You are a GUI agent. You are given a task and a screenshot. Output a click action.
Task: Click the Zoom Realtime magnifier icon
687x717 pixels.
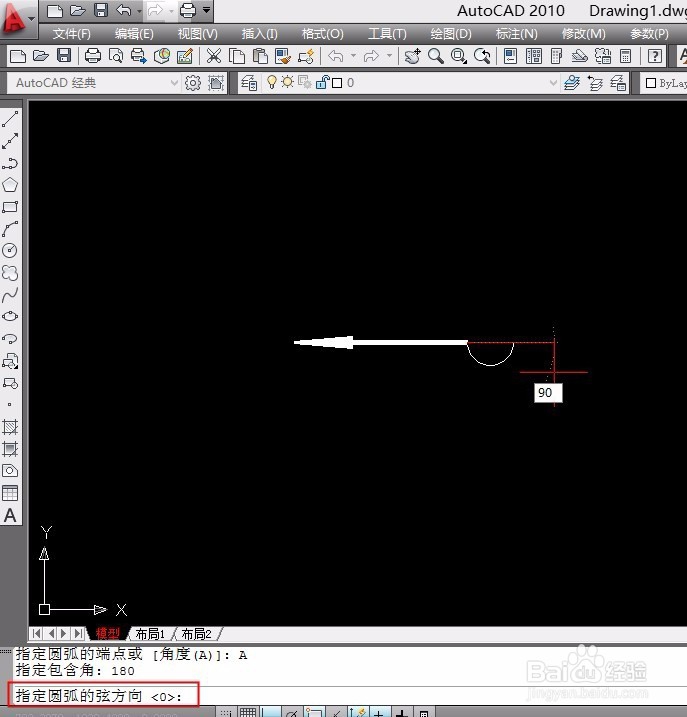click(x=435, y=56)
